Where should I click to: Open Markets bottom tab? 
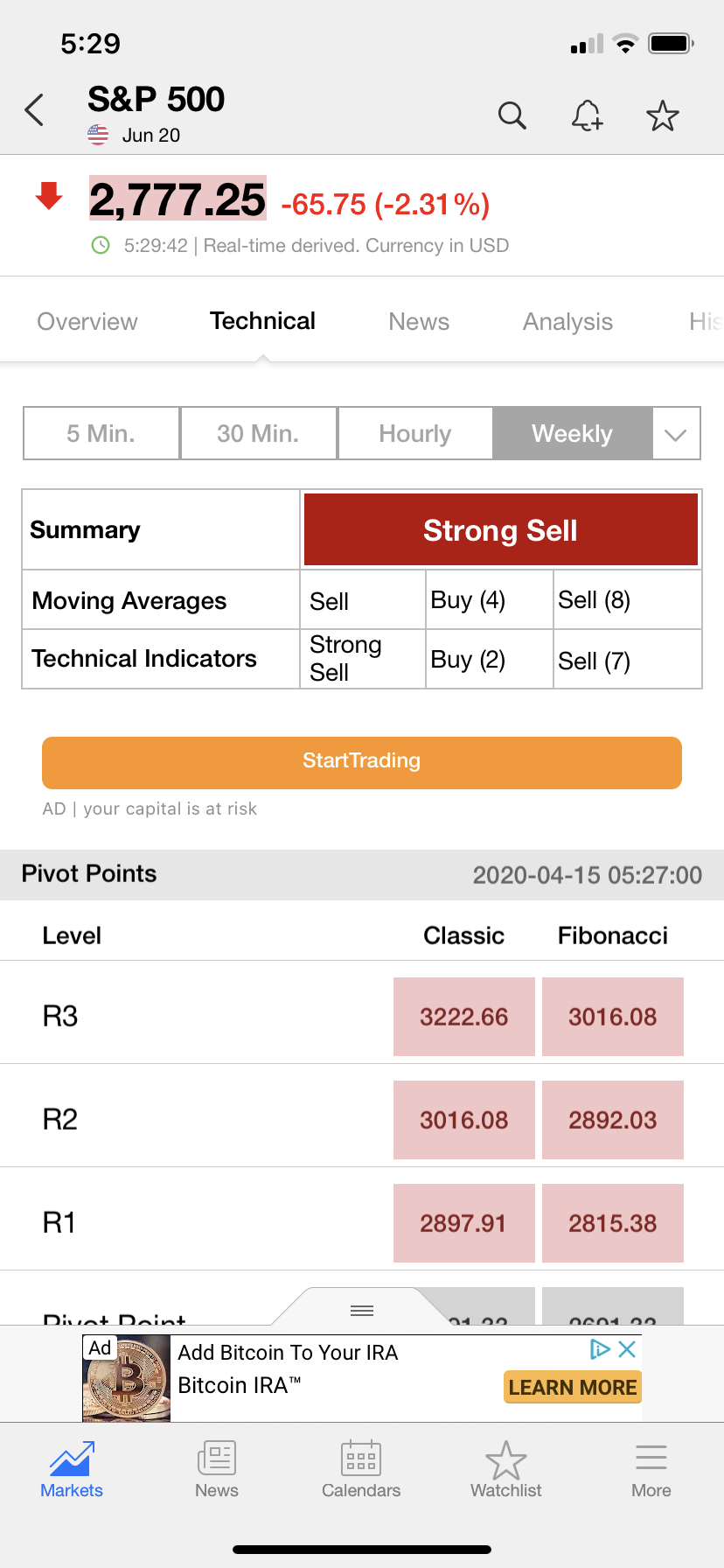click(x=72, y=1470)
